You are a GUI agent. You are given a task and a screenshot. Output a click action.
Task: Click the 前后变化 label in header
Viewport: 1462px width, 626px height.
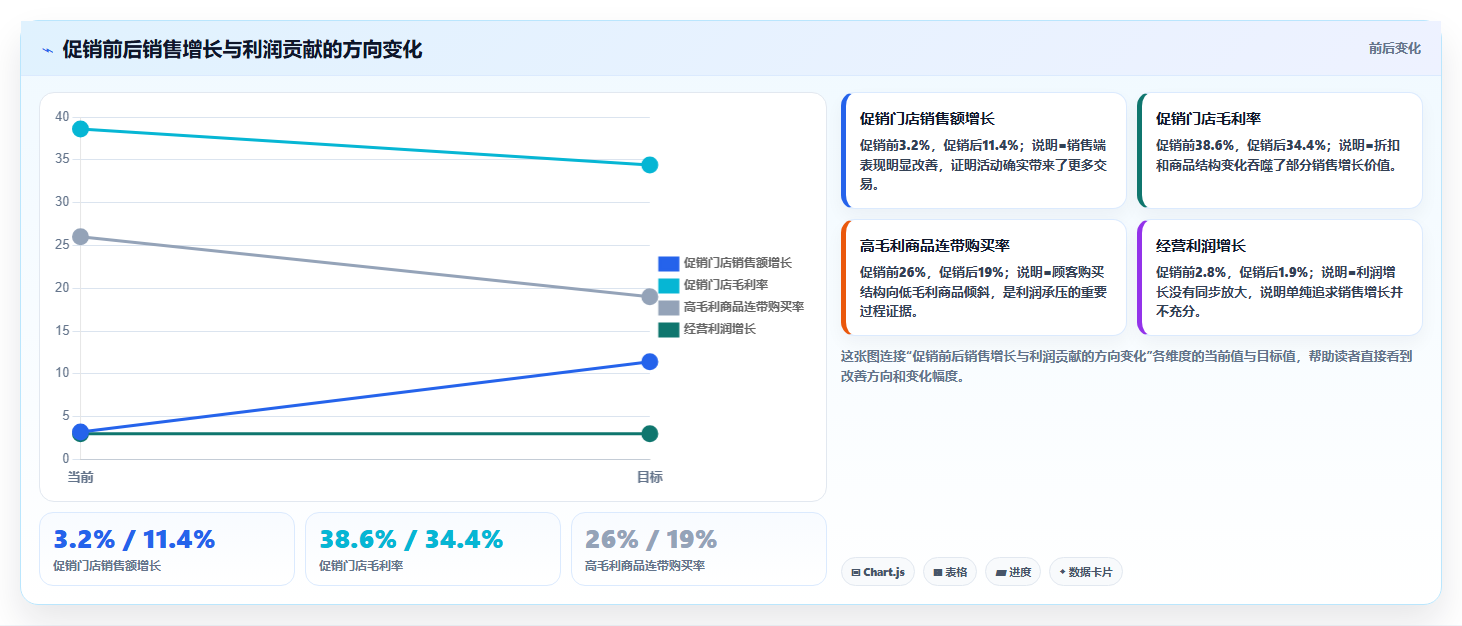[1394, 48]
